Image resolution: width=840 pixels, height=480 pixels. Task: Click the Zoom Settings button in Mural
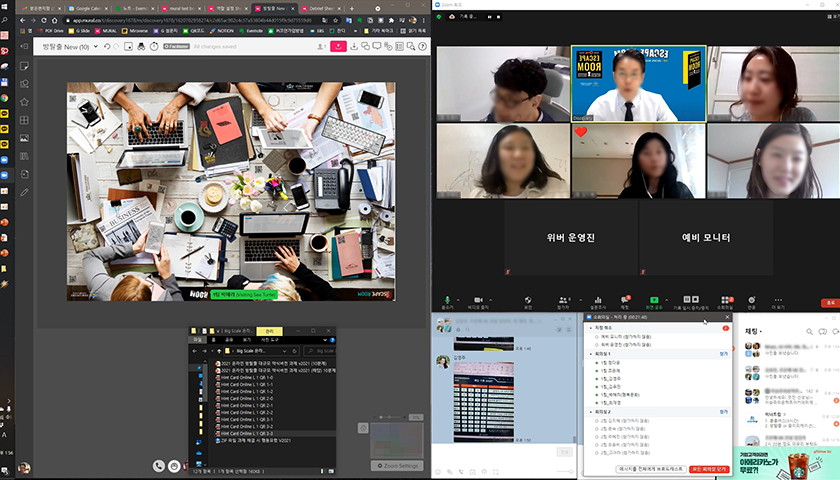[x=397, y=466]
